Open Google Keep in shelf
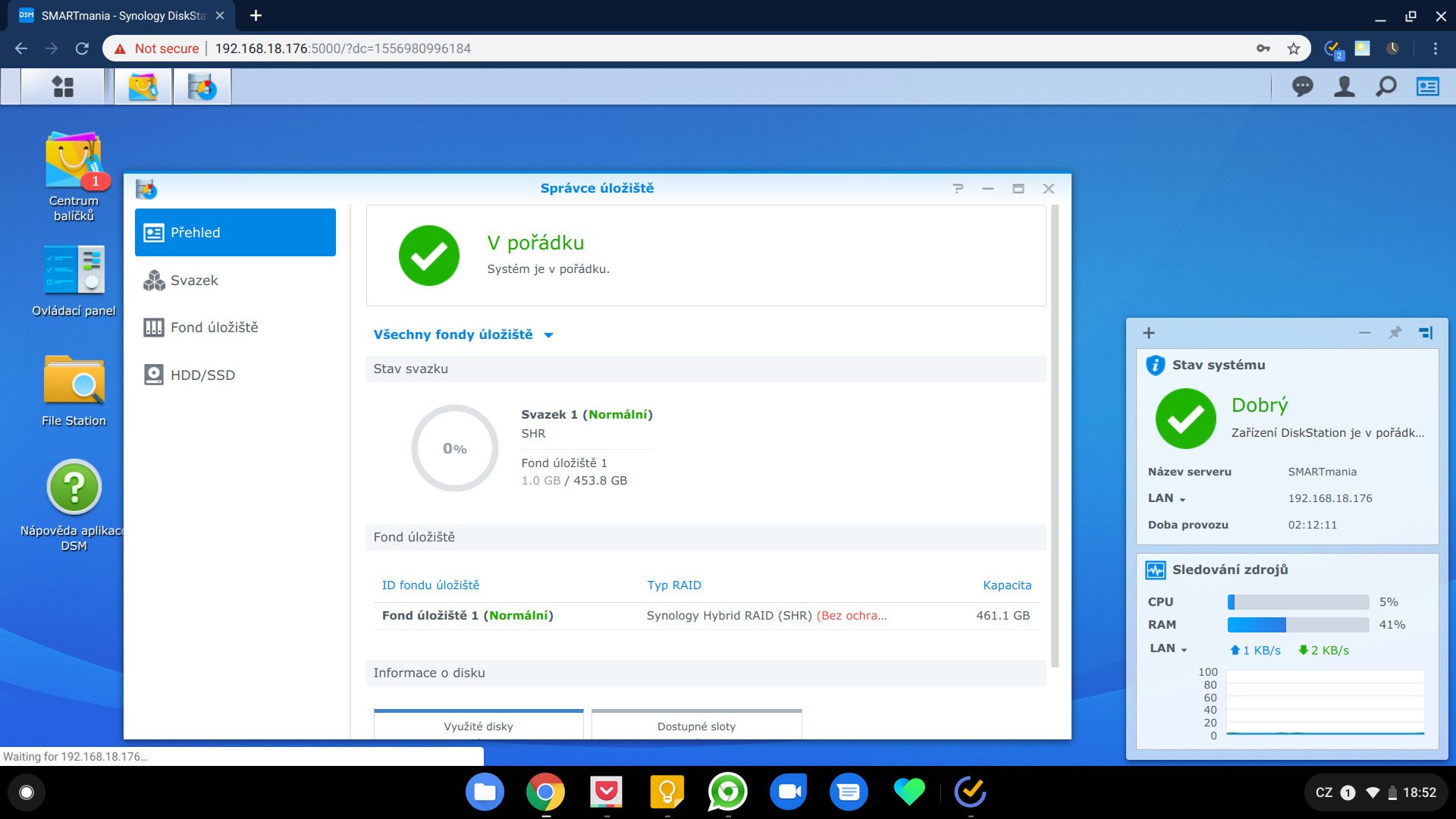Screen dimensions: 1456x819 (667, 792)
